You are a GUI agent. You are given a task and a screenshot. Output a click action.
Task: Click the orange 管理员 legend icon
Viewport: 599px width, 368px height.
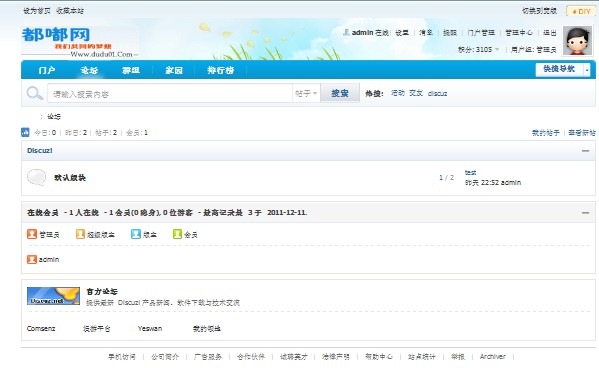(x=32, y=234)
